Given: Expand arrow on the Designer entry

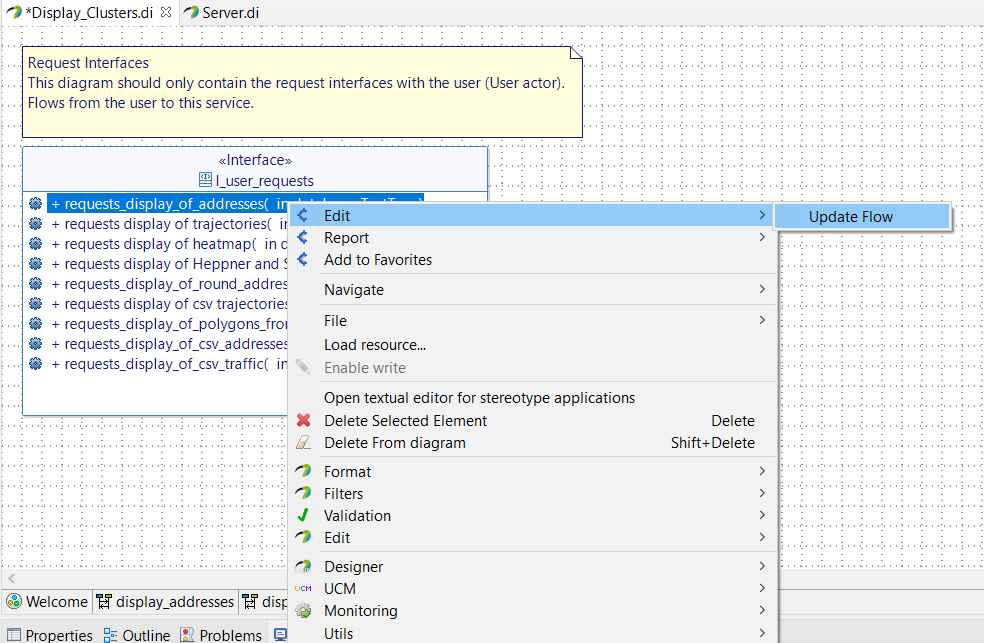Looking at the screenshot, I should point(762,566).
